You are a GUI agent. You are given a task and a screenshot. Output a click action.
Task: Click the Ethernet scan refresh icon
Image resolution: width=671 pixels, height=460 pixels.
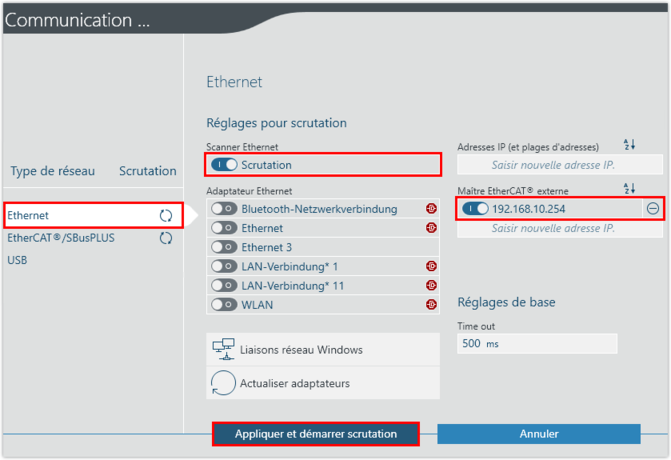point(166,215)
